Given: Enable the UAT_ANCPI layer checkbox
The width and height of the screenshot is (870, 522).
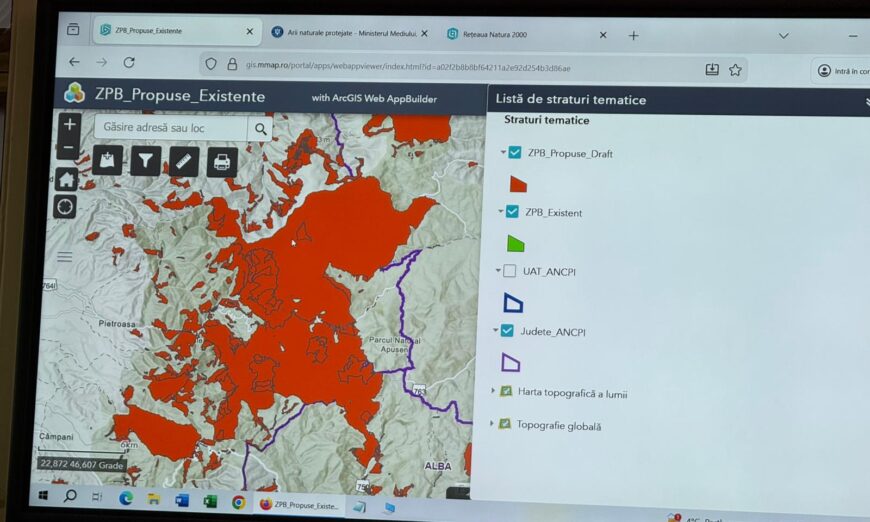Looking at the screenshot, I should point(510,271).
